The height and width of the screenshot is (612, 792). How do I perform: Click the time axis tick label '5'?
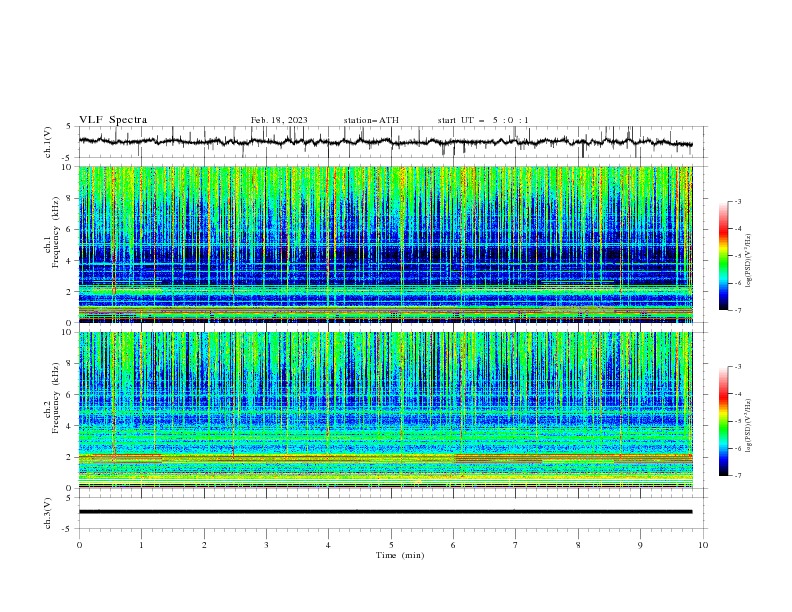(x=391, y=545)
